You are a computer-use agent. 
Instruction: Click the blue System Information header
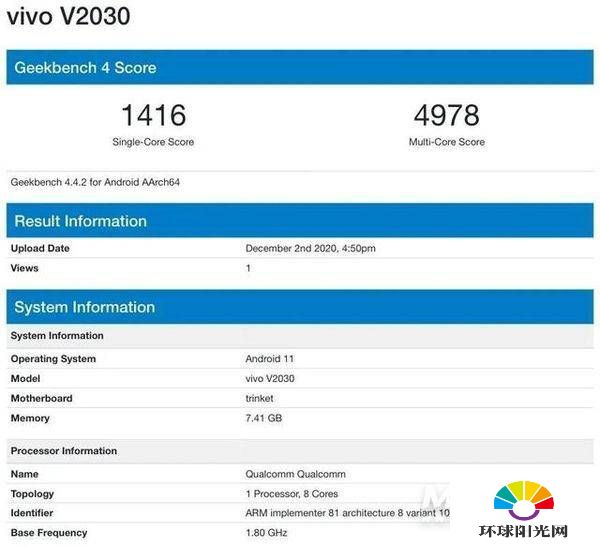[300, 307]
